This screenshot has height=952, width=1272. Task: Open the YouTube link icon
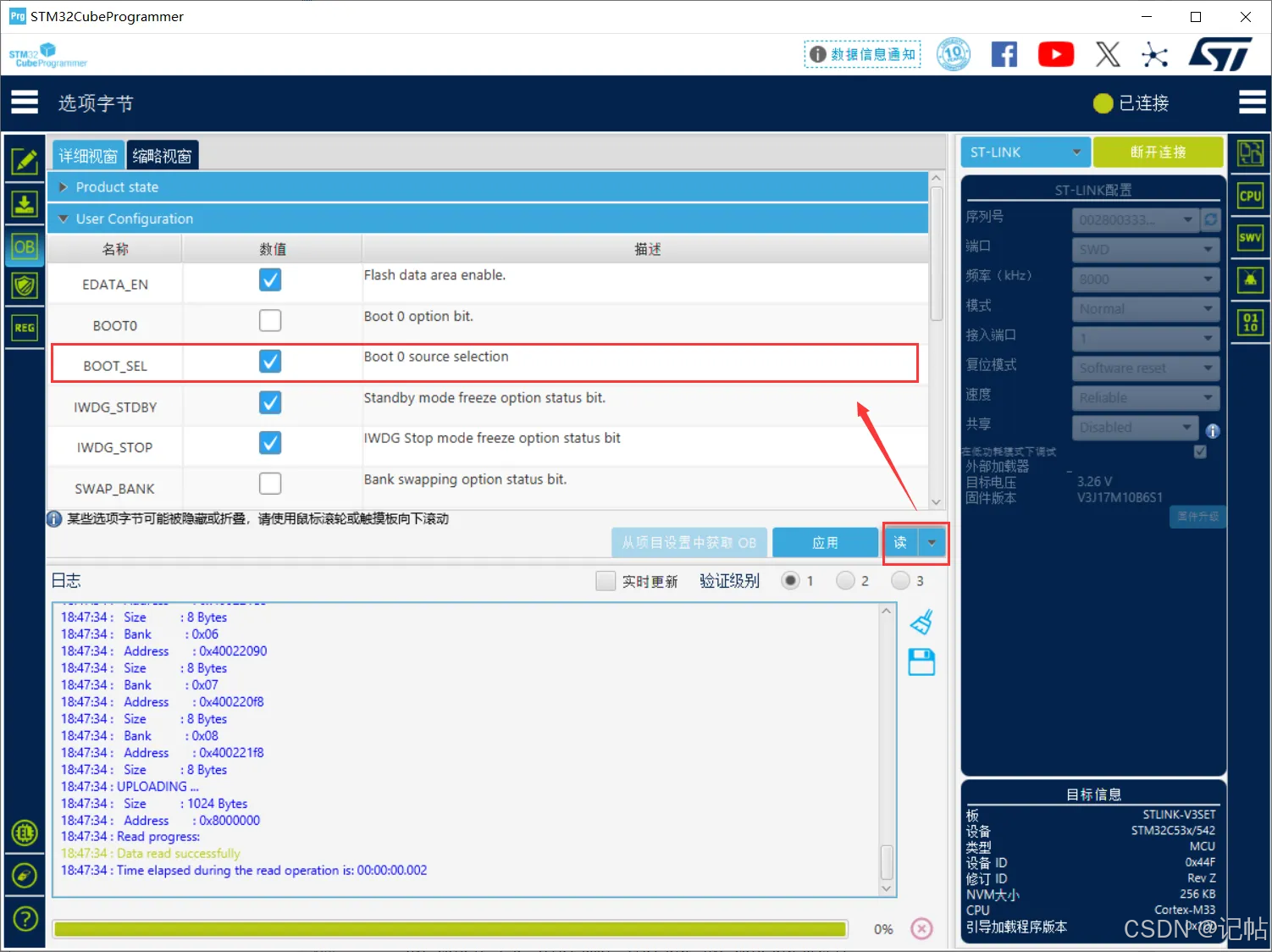tap(1056, 55)
